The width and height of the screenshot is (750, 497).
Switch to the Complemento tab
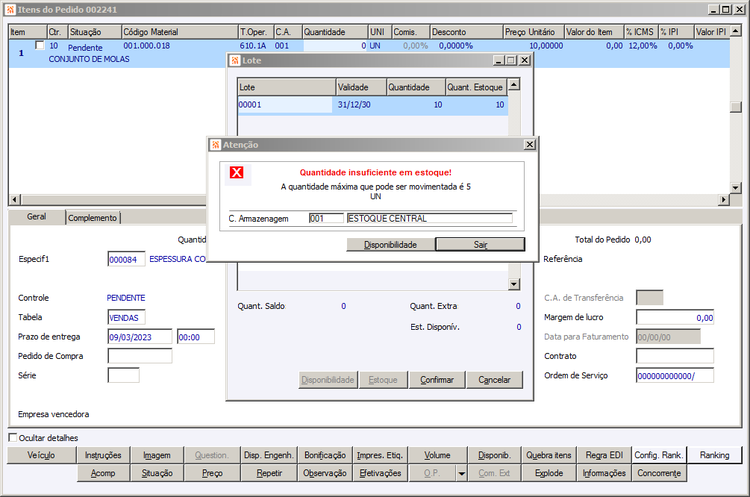[92, 218]
